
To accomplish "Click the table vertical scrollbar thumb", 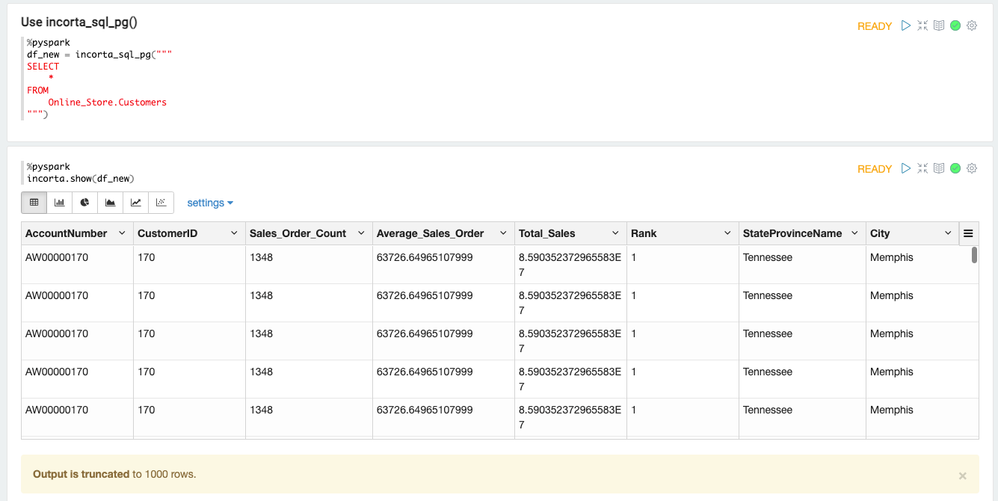I will (x=974, y=255).
